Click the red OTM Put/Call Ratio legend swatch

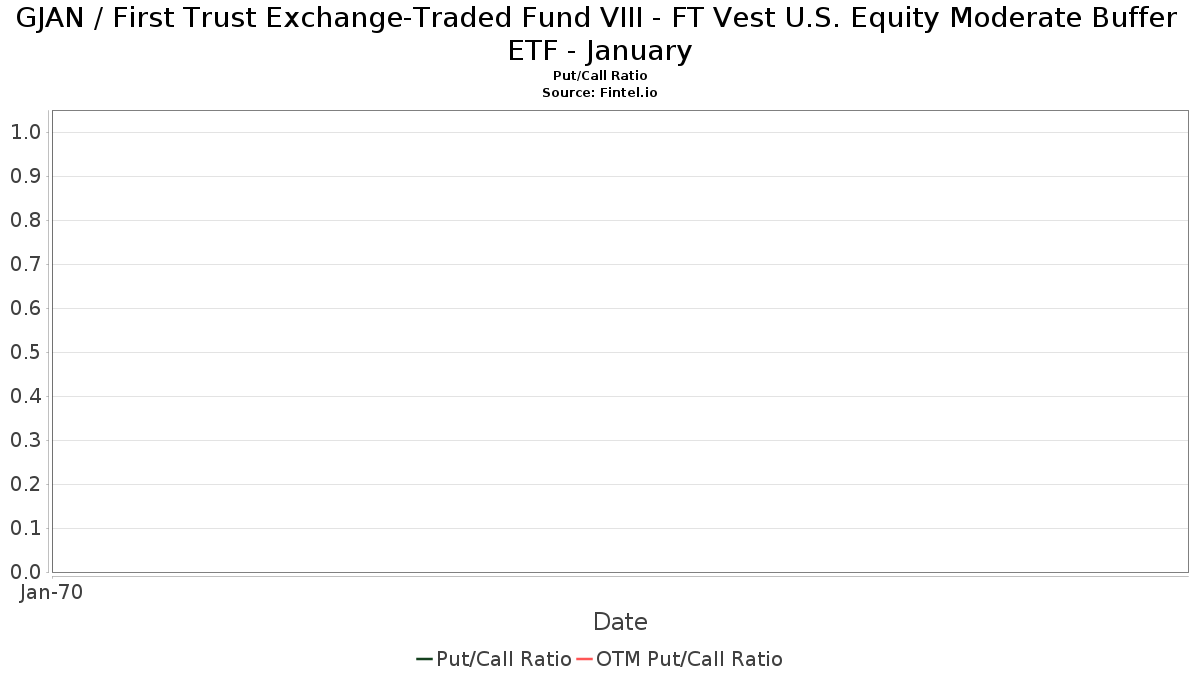pyautogui.click(x=584, y=659)
